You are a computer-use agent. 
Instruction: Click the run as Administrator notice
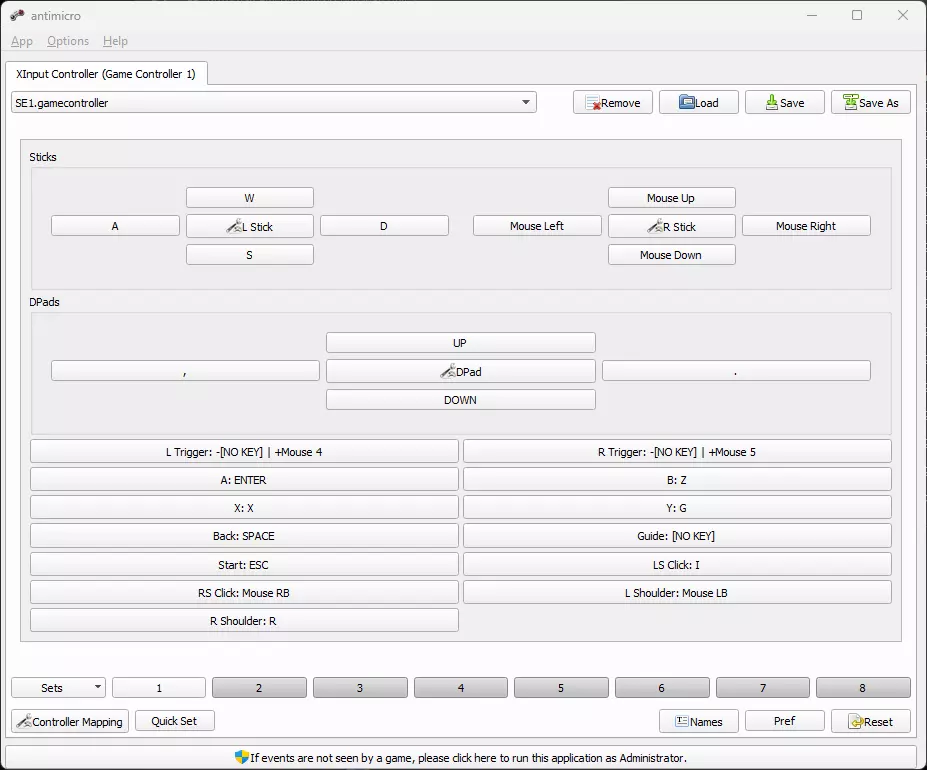tap(461, 758)
